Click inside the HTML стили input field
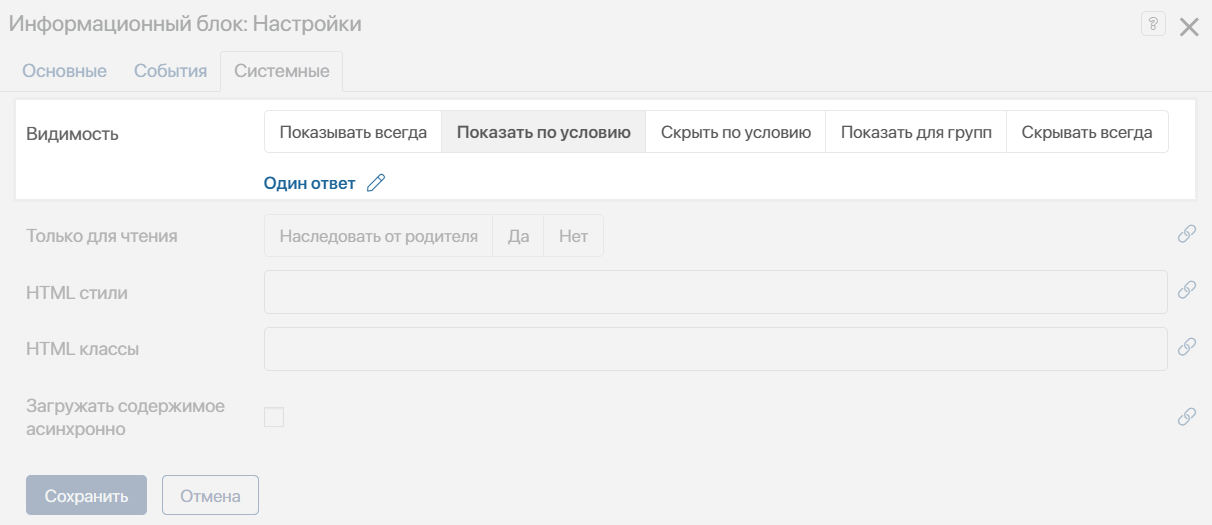Screen dimensions: 1212x525 (716, 292)
